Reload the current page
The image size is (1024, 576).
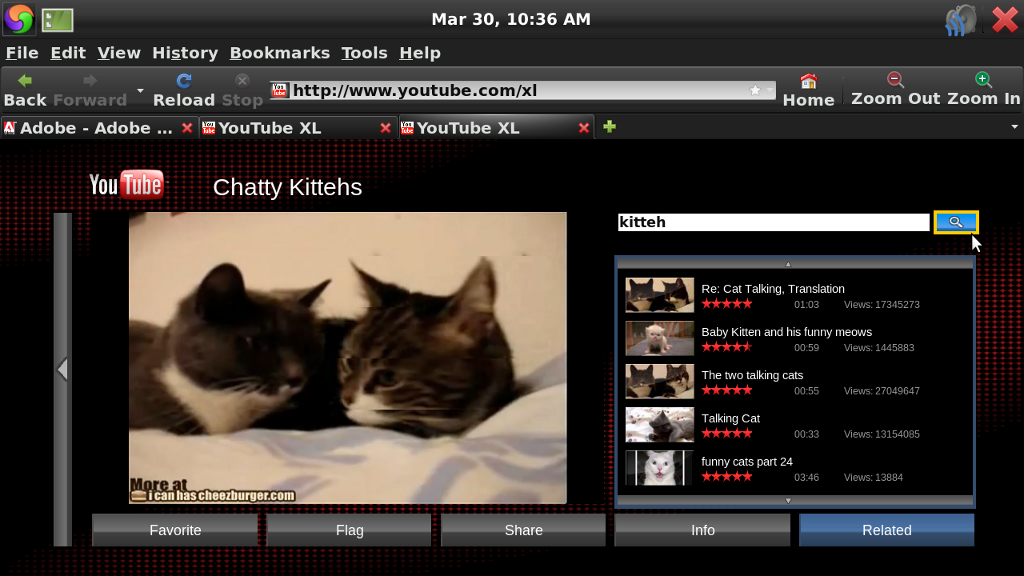[184, 89]
